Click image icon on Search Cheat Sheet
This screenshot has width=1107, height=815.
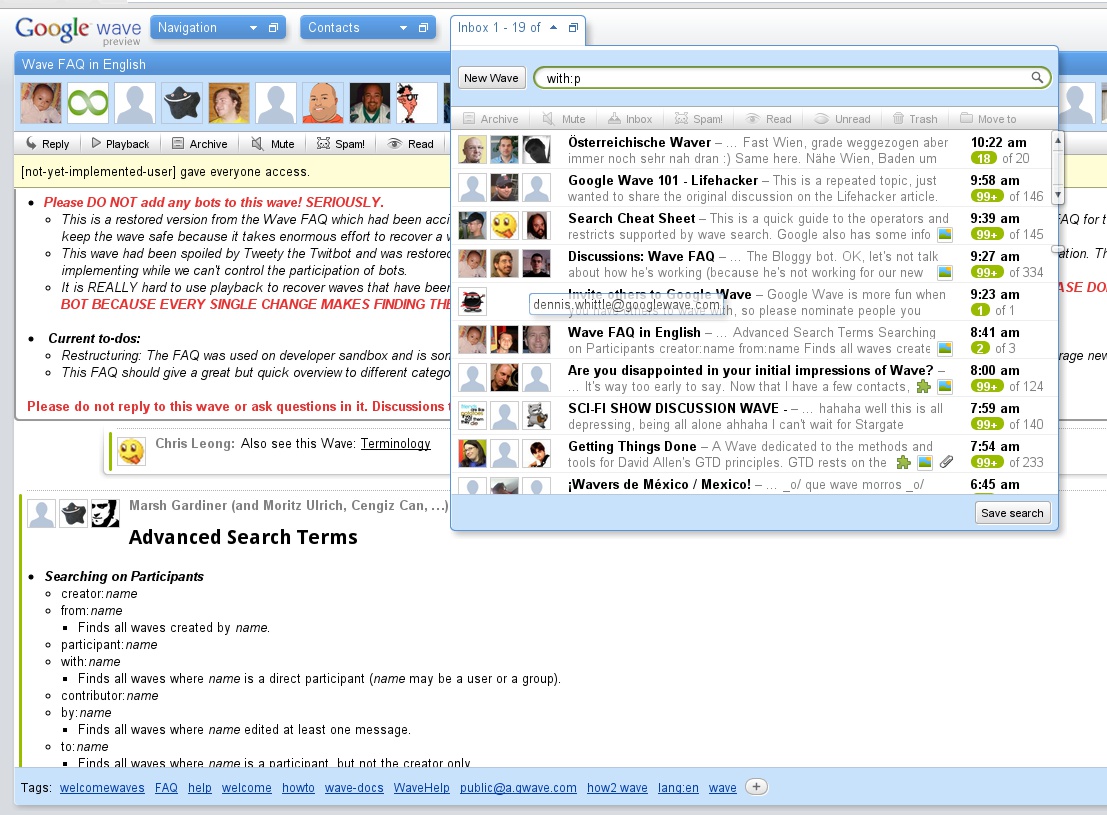point(945,234)
